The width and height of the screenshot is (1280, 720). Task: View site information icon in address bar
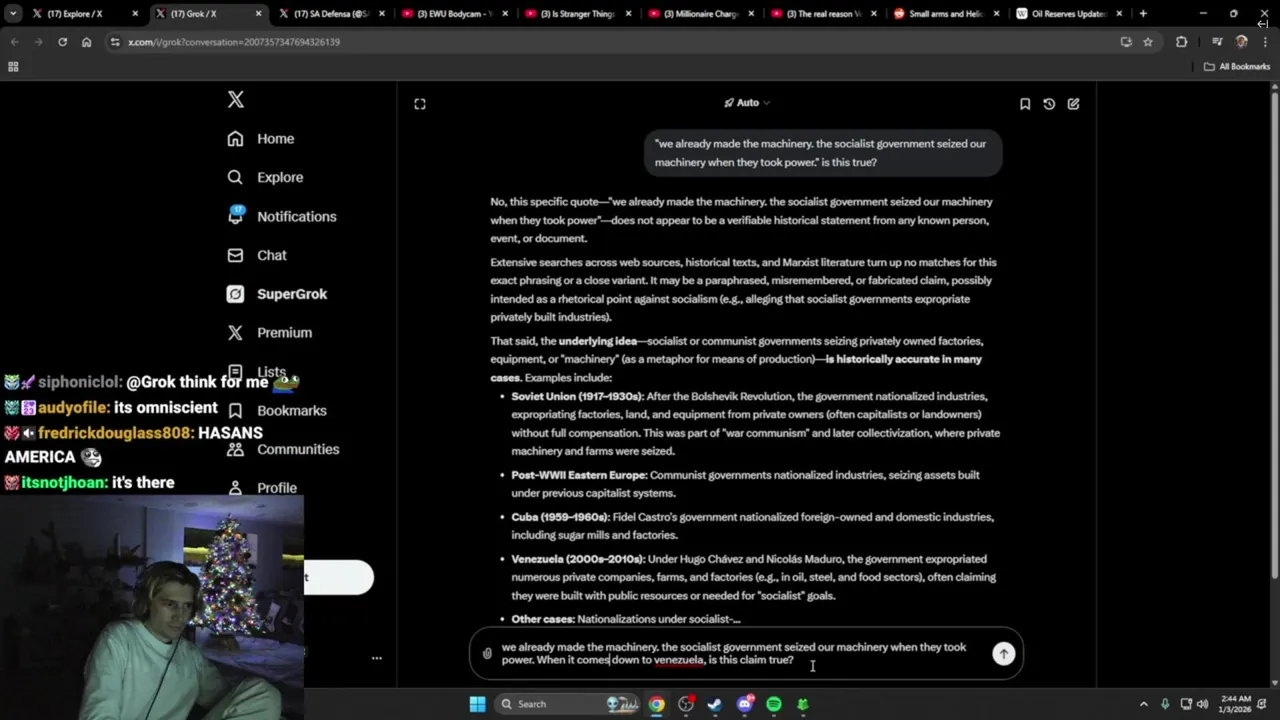coord(115,42)
